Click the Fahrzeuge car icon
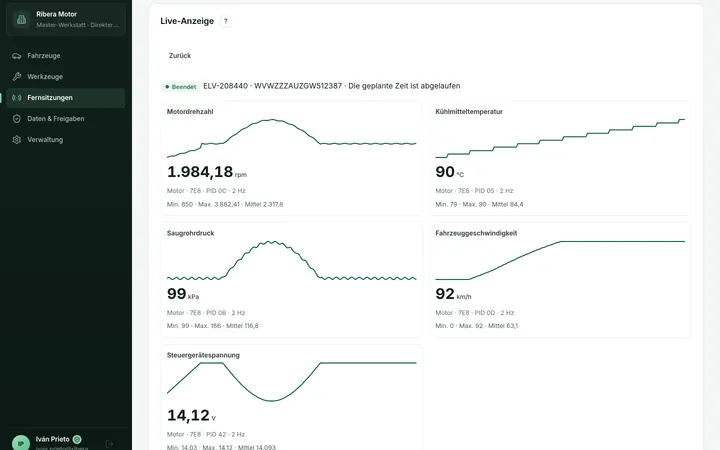 coord(17,56)
